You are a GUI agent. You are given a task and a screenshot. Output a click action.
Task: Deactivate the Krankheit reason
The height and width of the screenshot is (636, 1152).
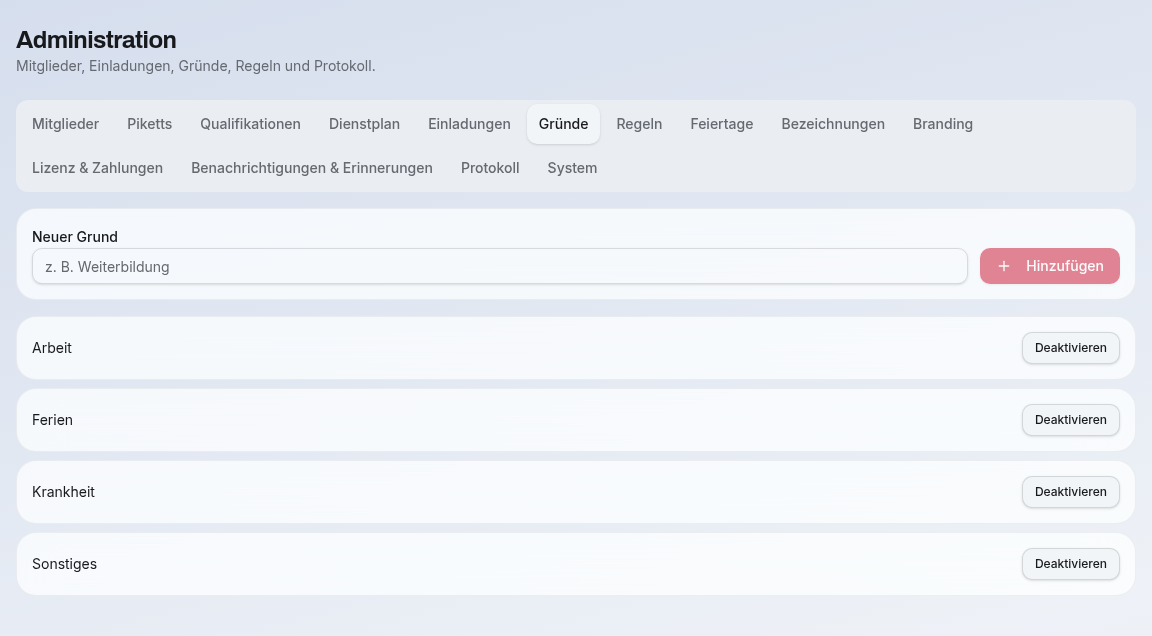tap(1070, 492)
